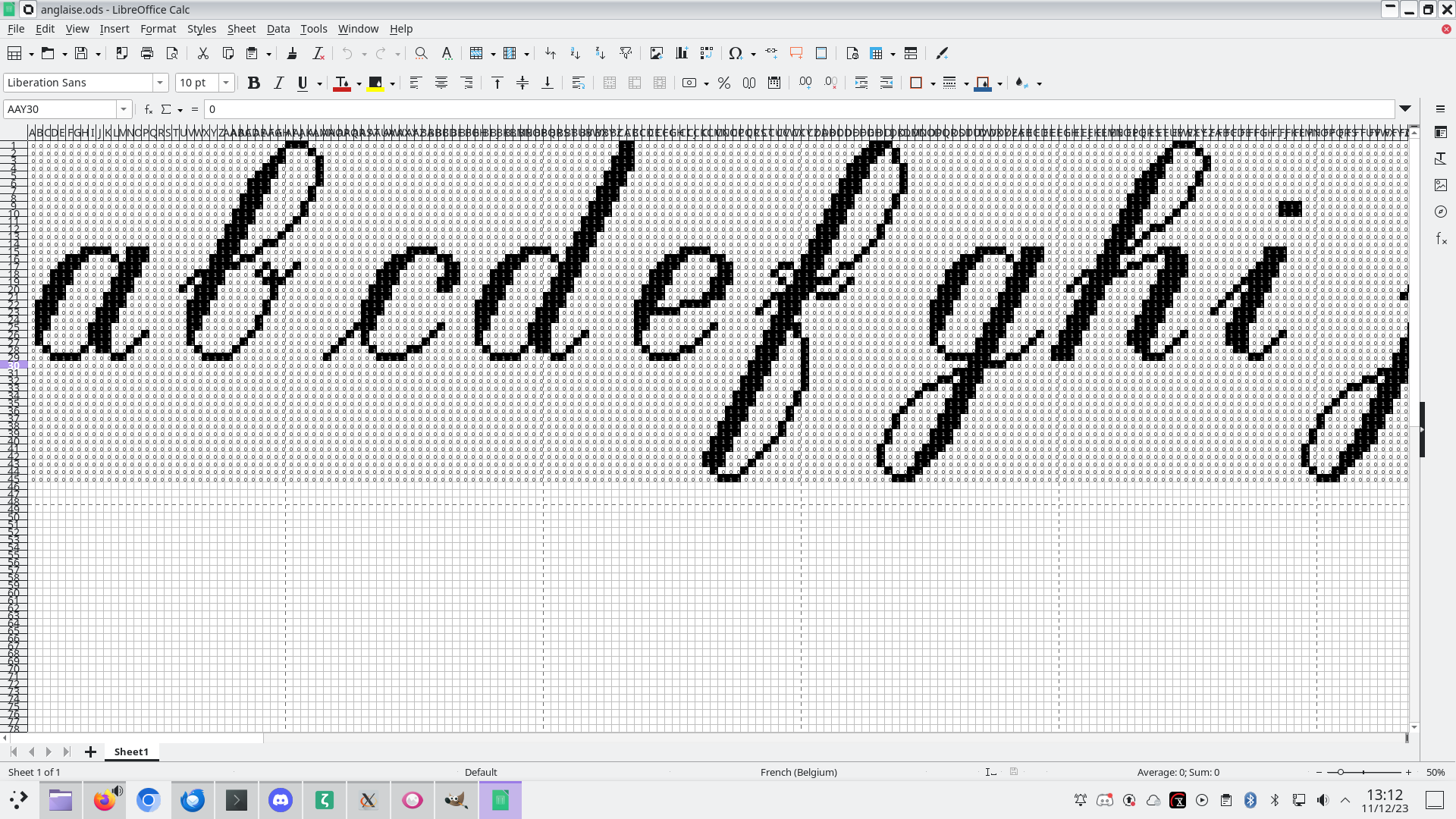The image size is (1456, 819).
Task: Open the font name dropdown
Action: (x=160, y=83)
